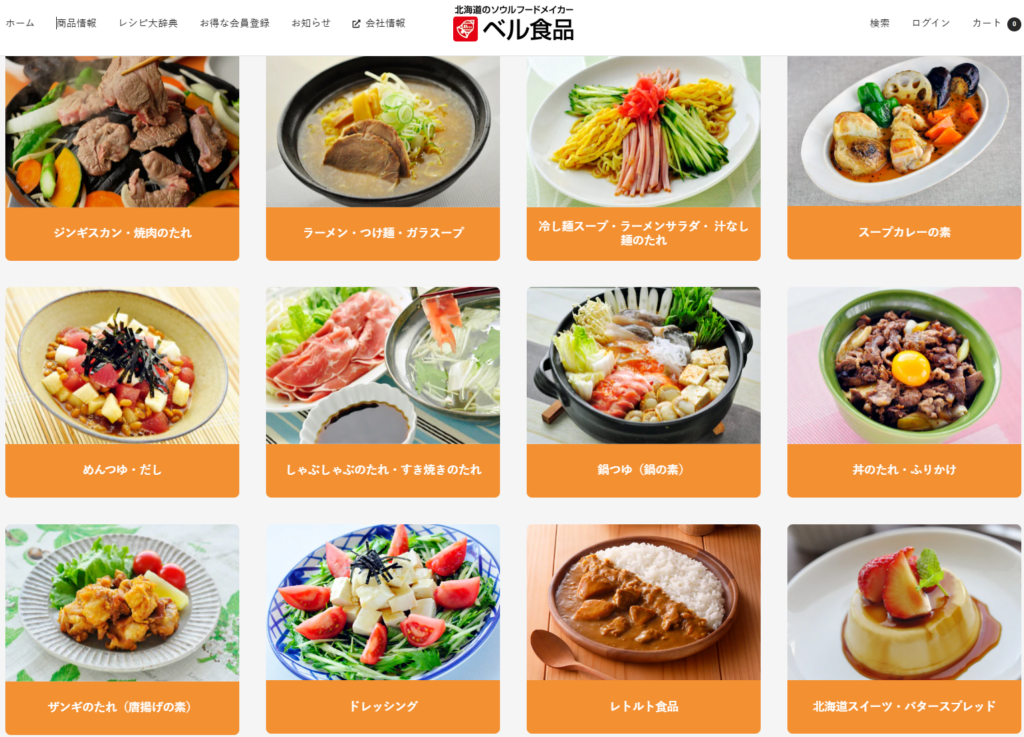This screenshot has width=1024, height=737.
Task: Open the shabu-shabu meat photo thumbnail
Action: pos(383,366)
